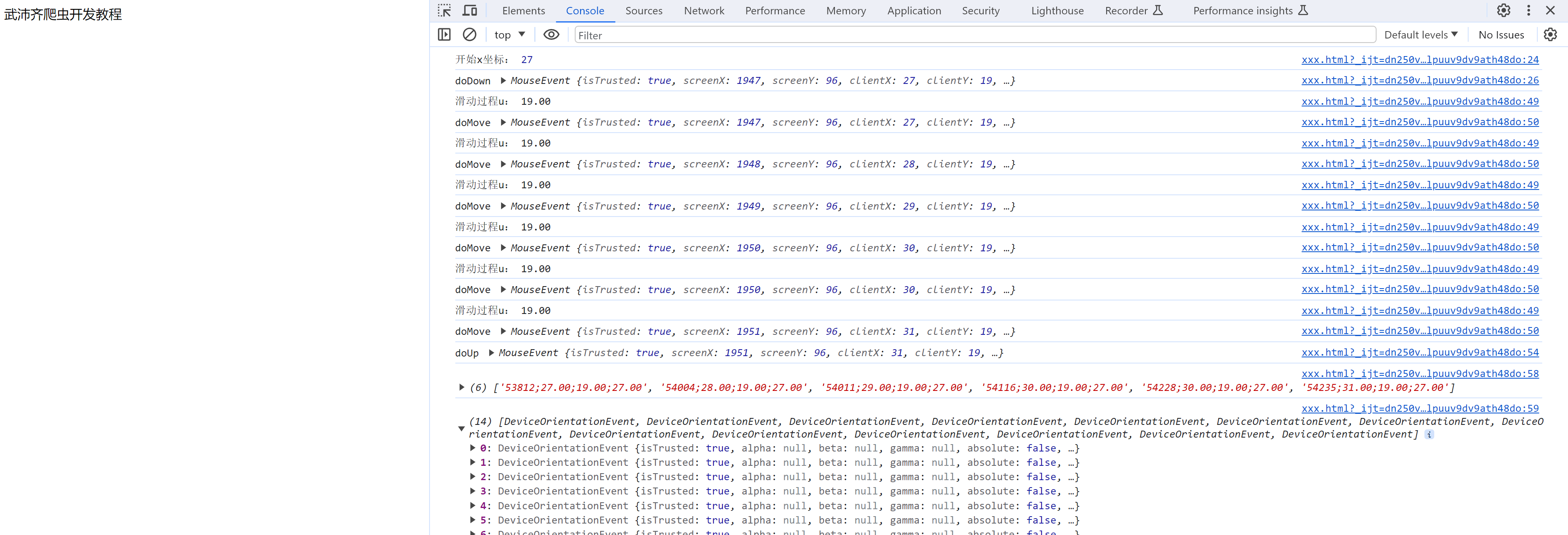
Task: Open the top JavaScript context dropdown
Action: click(x=509, y=35)
